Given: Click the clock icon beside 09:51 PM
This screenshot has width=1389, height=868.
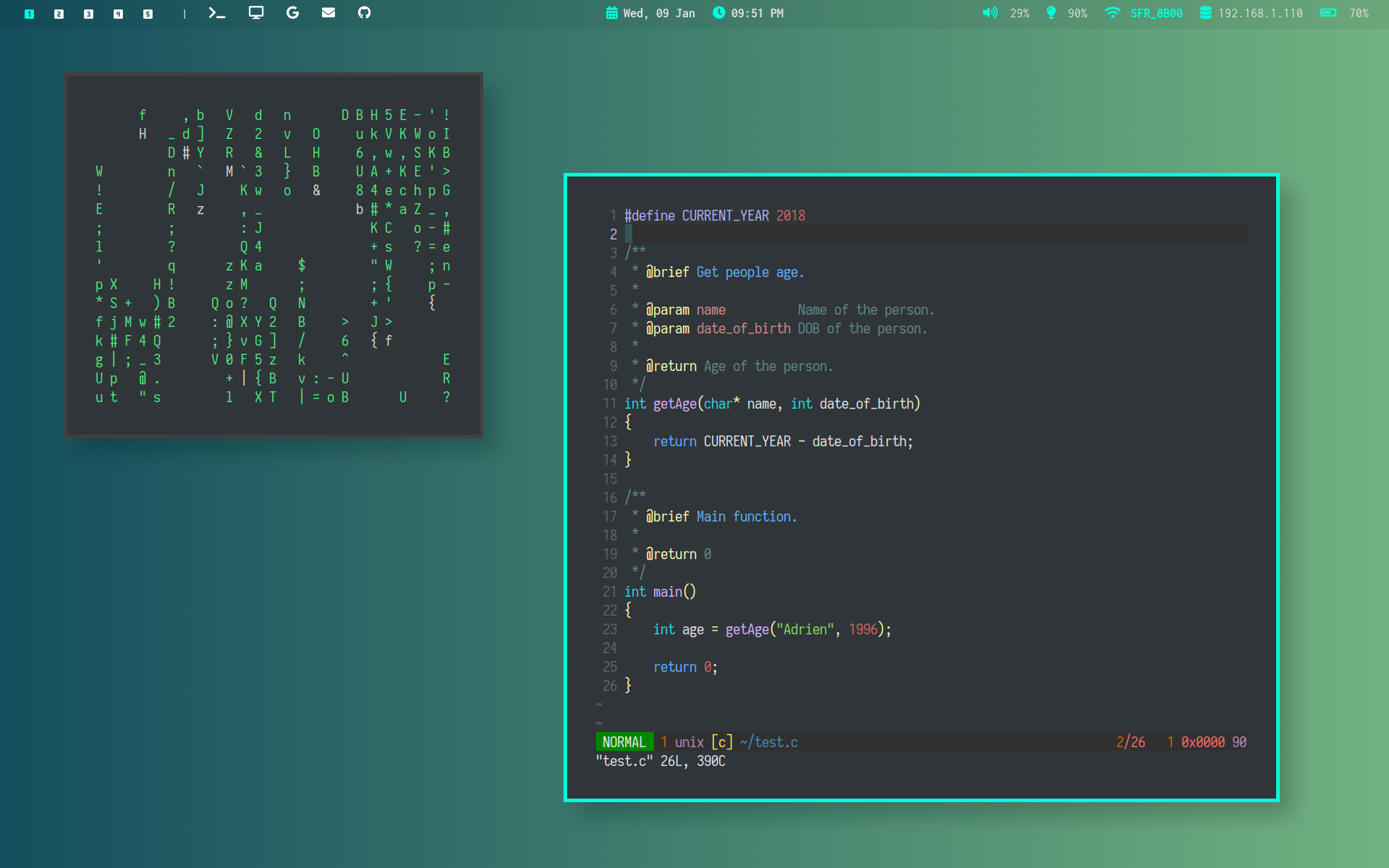Looking at the screenshot, I should (x=718, y=13).
